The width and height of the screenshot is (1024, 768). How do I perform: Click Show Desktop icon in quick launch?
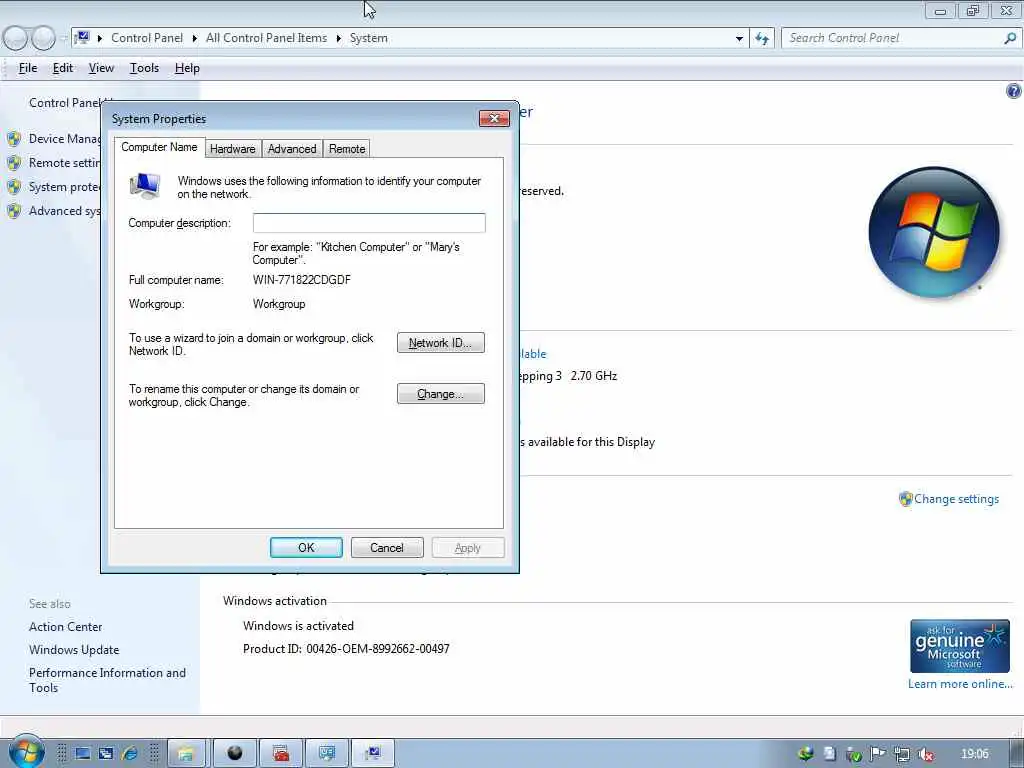pos(83,754)
